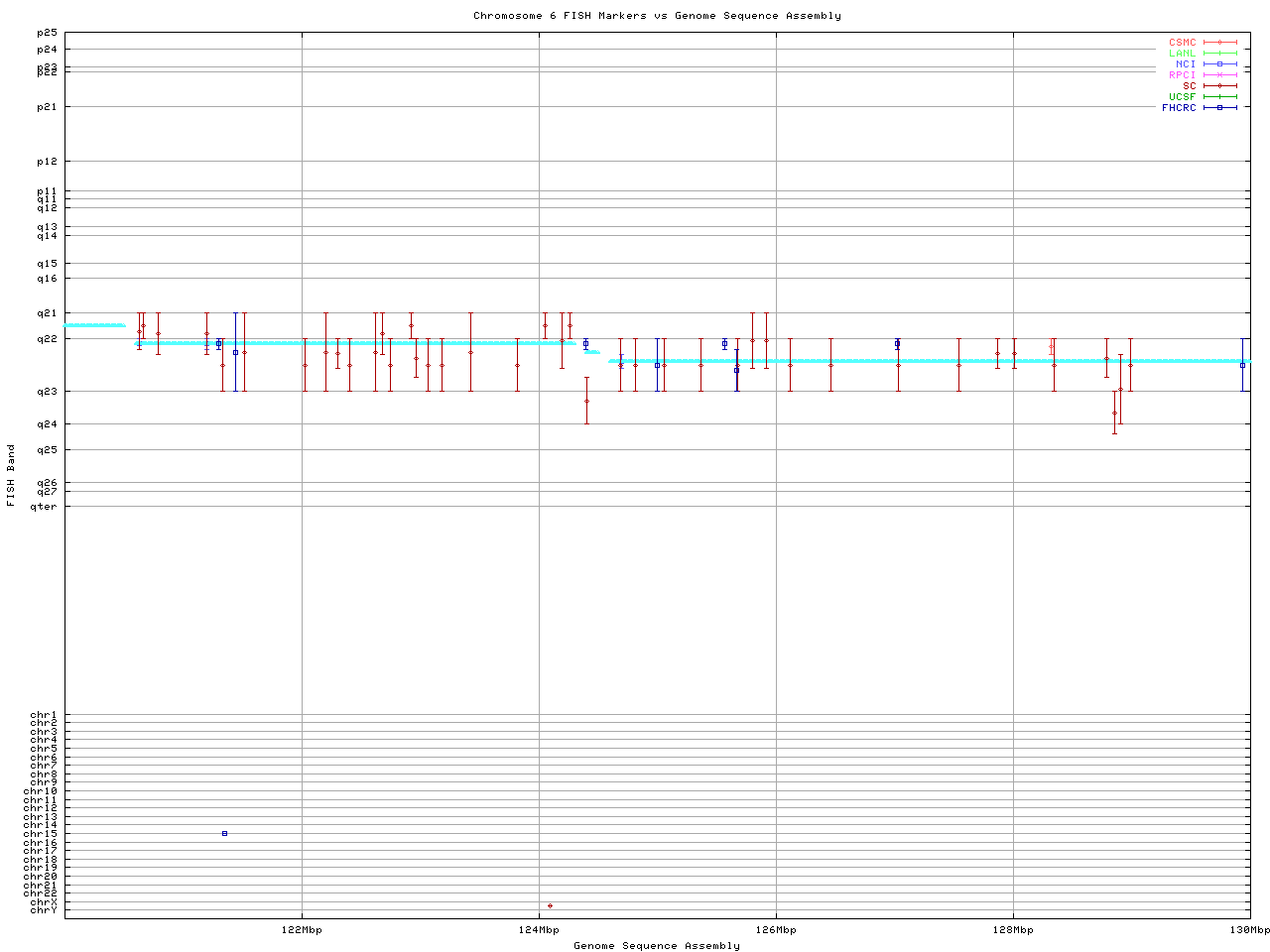
Task: Click the LANL green legend line symbol
Action: pyautogui.click(x=1219, y=54)
